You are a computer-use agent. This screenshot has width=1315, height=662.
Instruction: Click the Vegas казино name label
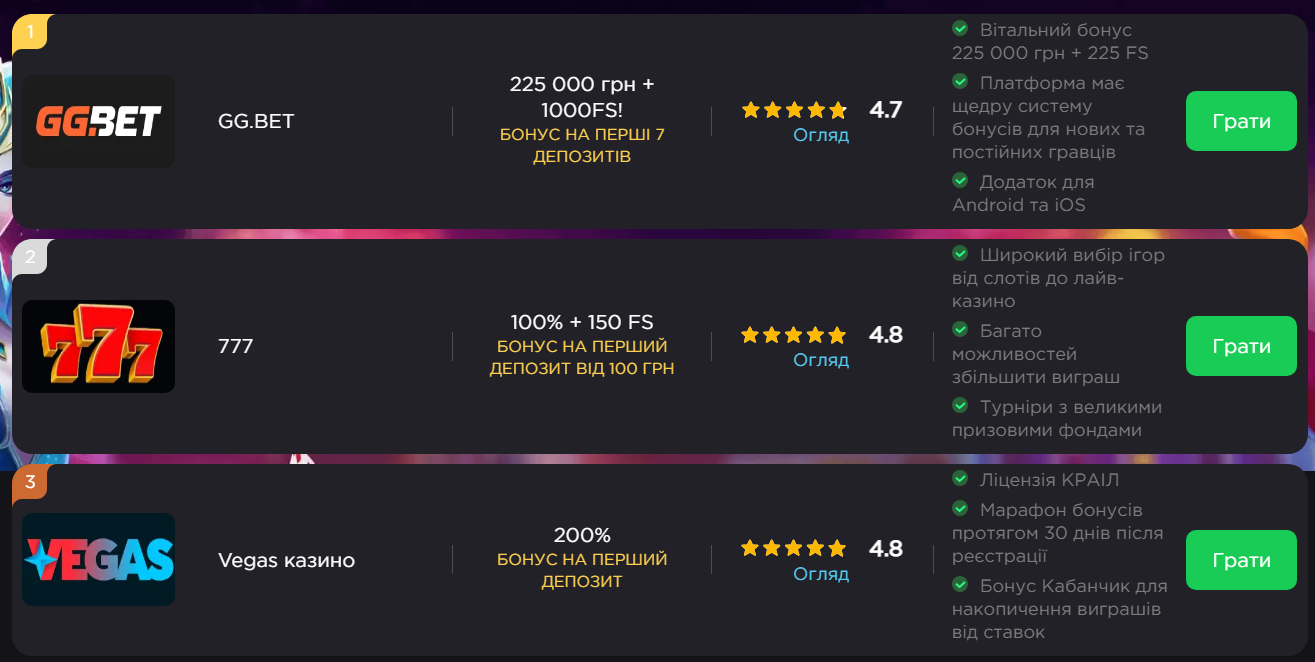(x=286, y=560)
